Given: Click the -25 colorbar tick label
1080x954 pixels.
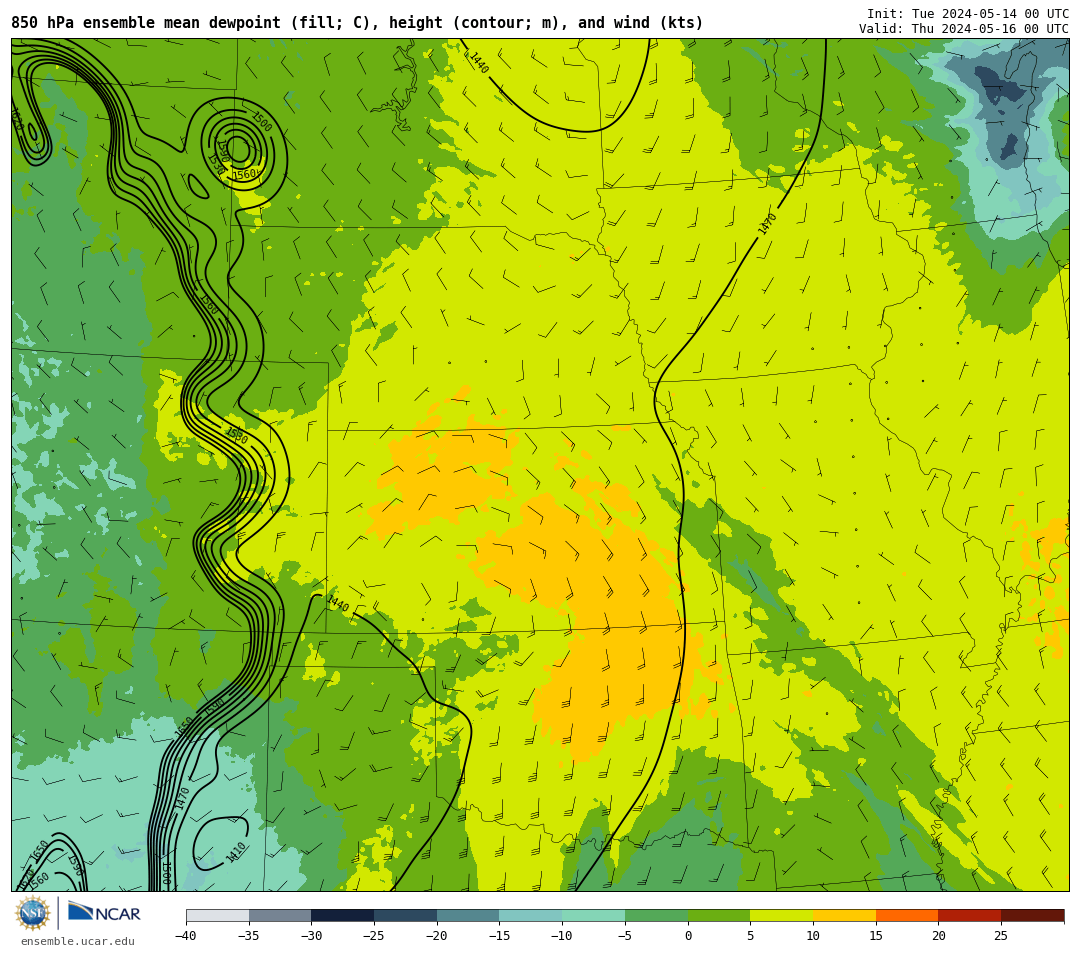Looking at the screenshot, I should click(x=374, y=935).
